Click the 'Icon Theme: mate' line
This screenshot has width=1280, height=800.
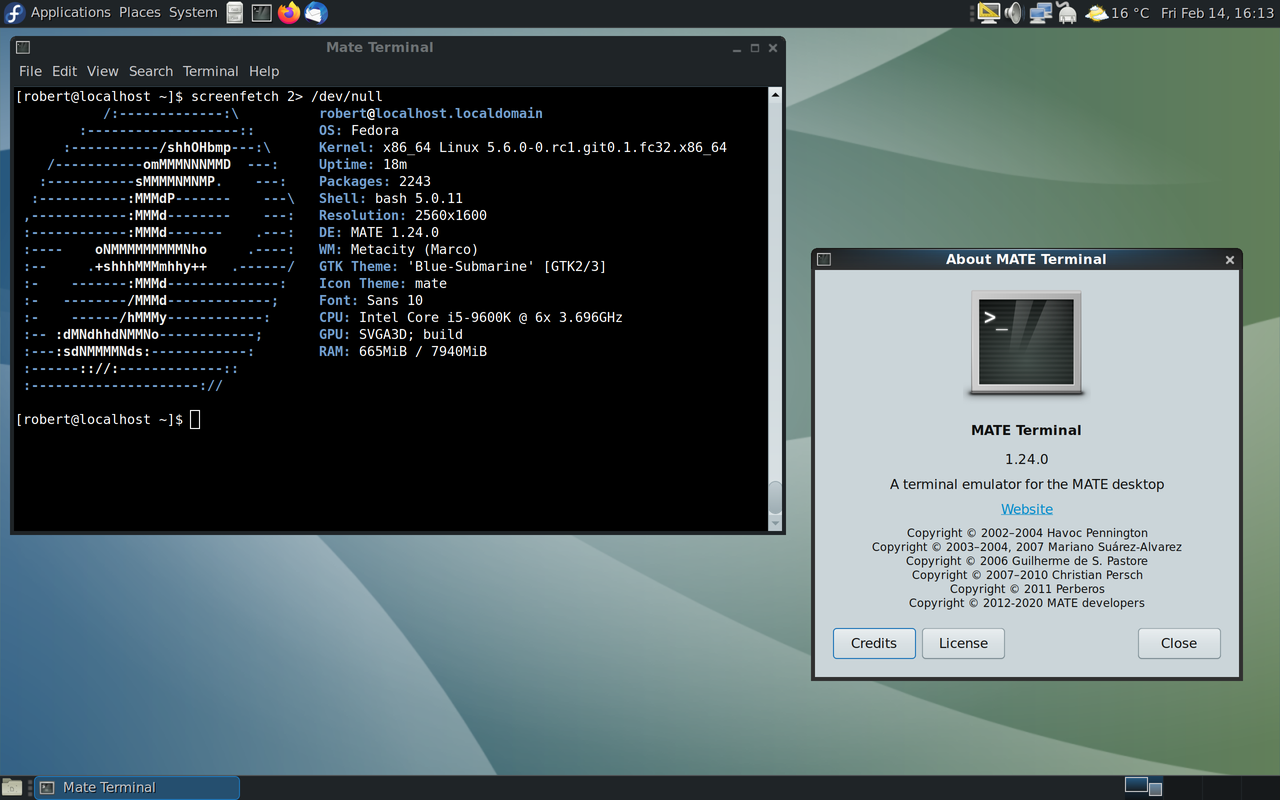[383, 284]
